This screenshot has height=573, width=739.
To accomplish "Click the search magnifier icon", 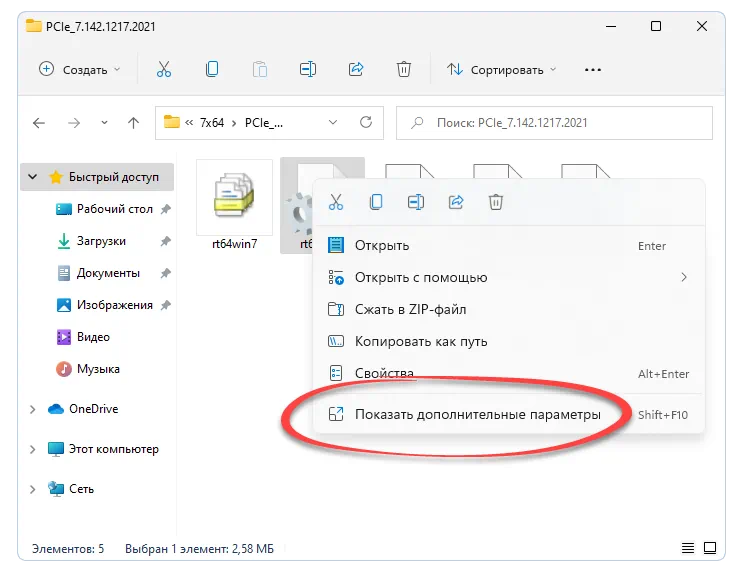I will tap(417, 123).
